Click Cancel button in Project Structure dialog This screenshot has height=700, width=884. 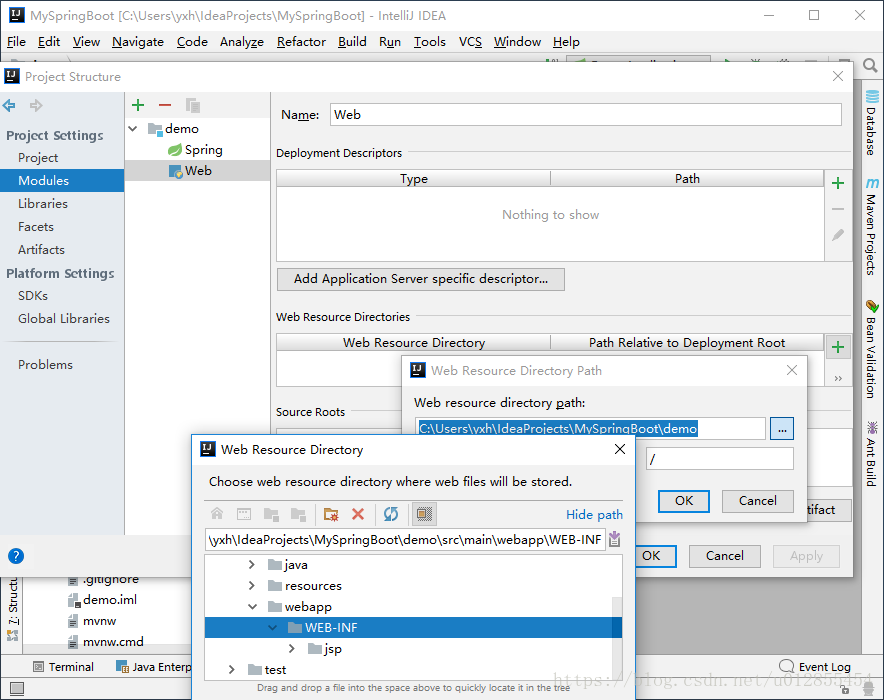[724, 556]
